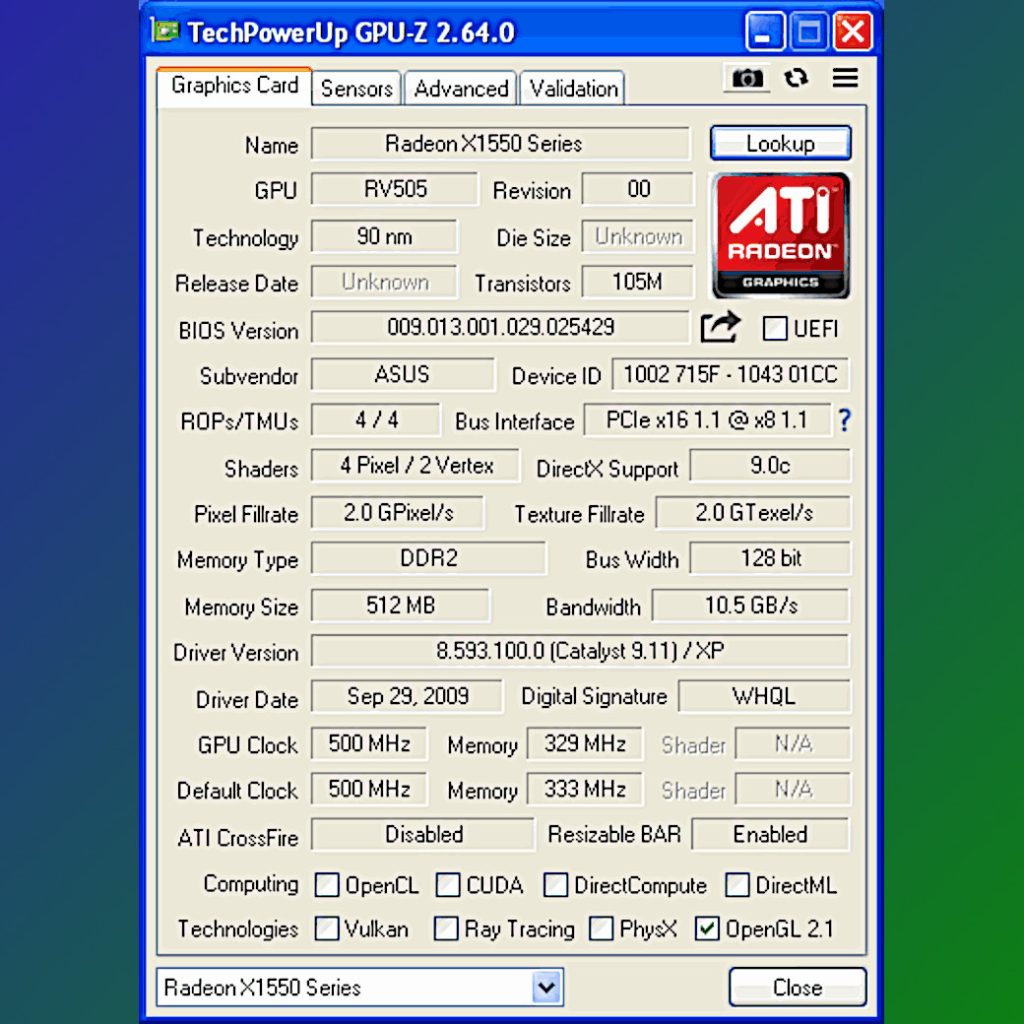Viewport: 1024px width, 1024px height.
Task: Select the Device ID value field
Action: 731,374
